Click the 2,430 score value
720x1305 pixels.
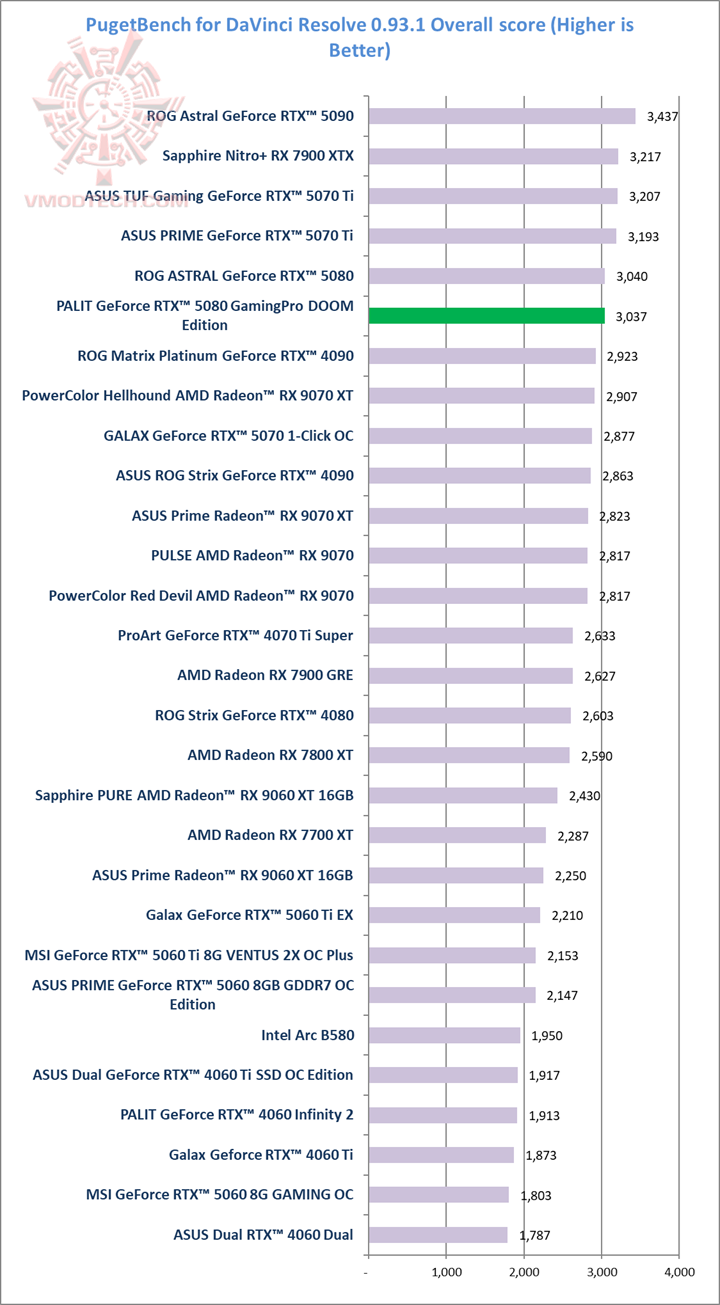(x=585, y=796)
